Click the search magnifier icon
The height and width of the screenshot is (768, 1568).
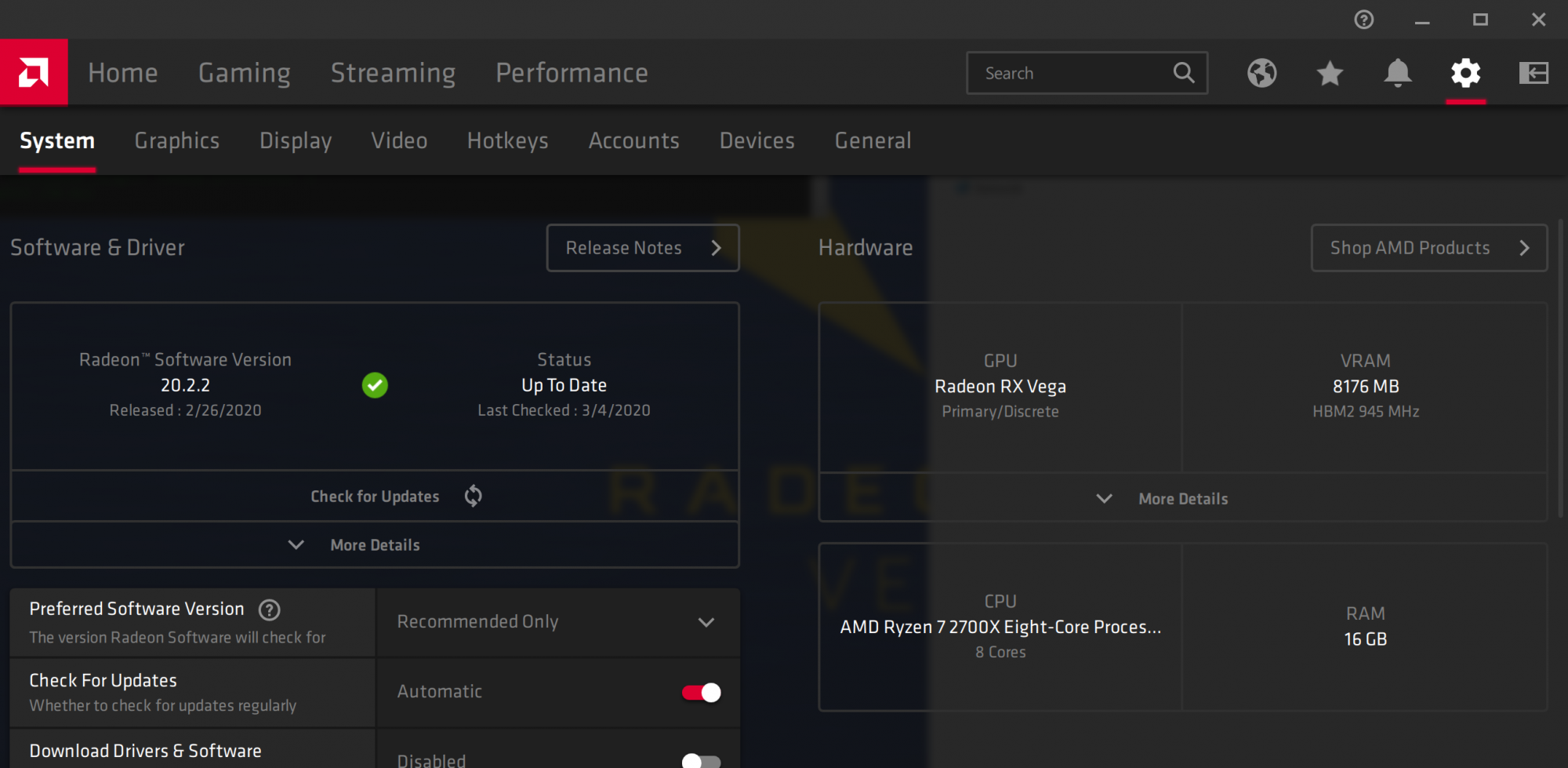(x=1184, y=73)
